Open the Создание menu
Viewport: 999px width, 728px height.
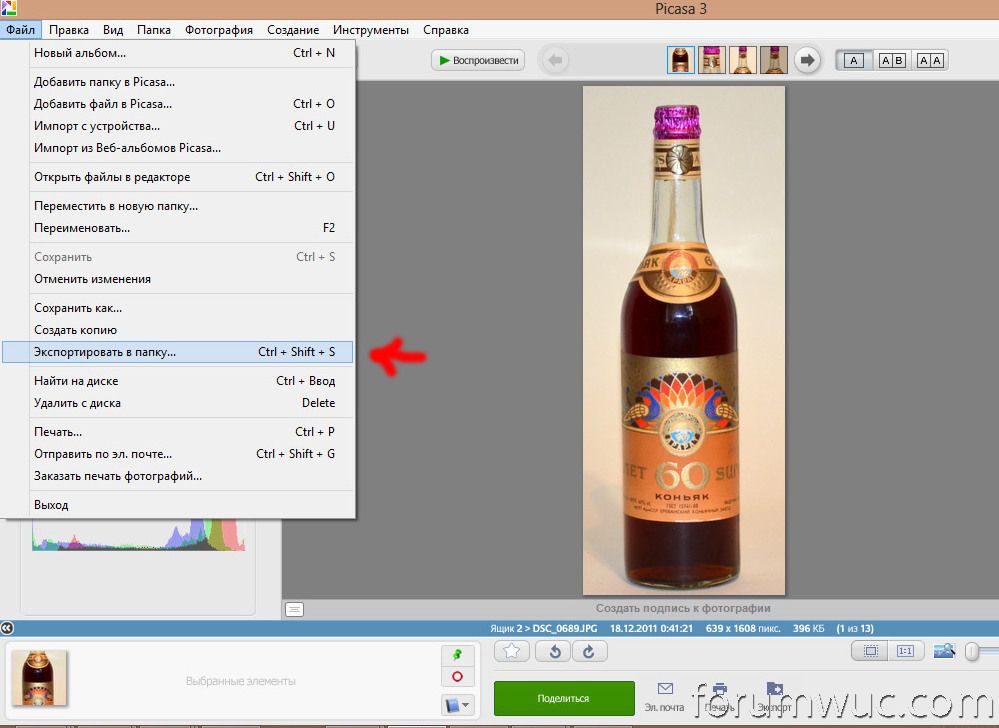click(x=292, y=30)
